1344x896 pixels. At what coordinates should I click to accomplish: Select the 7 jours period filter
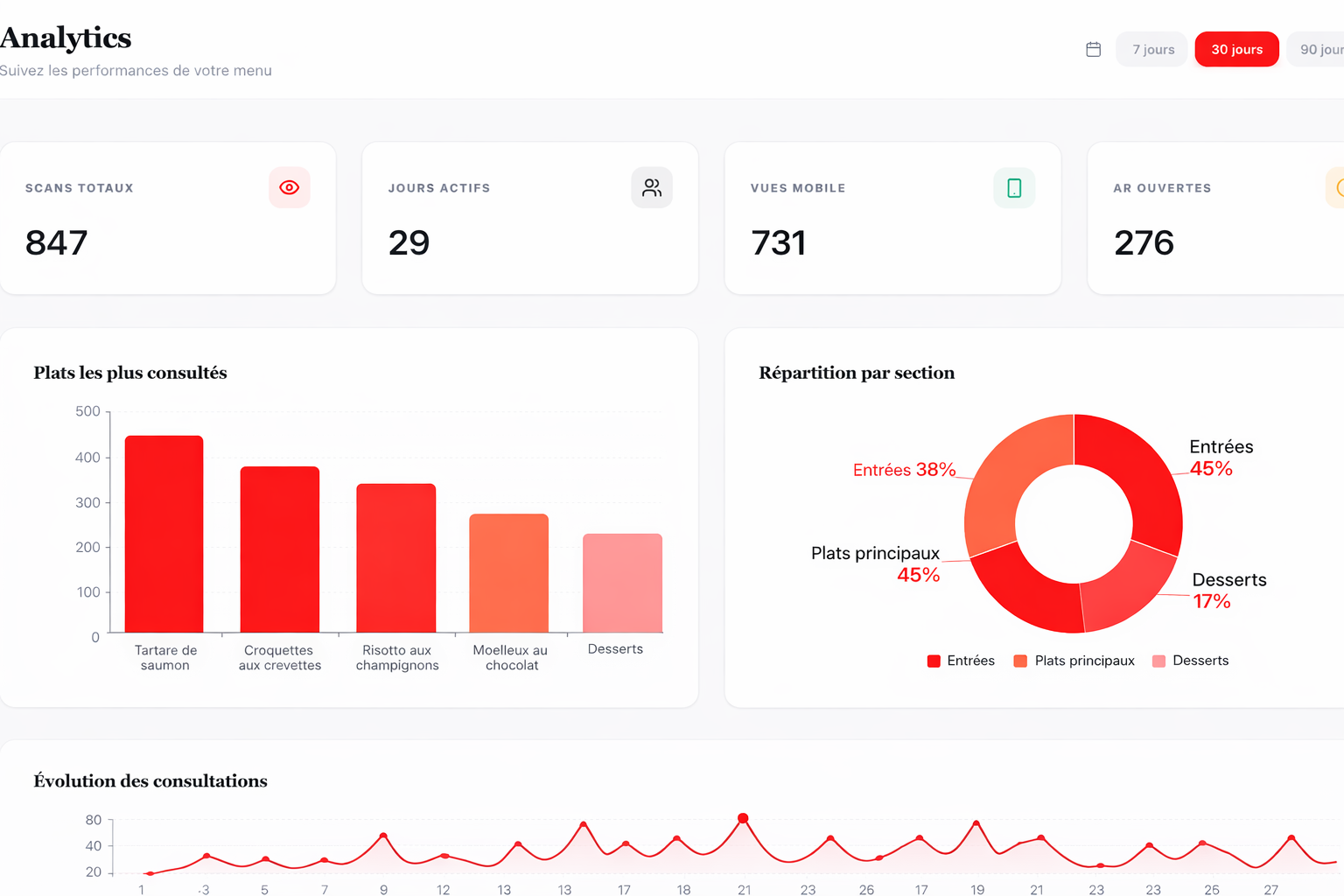click(x=1152, y=50)
